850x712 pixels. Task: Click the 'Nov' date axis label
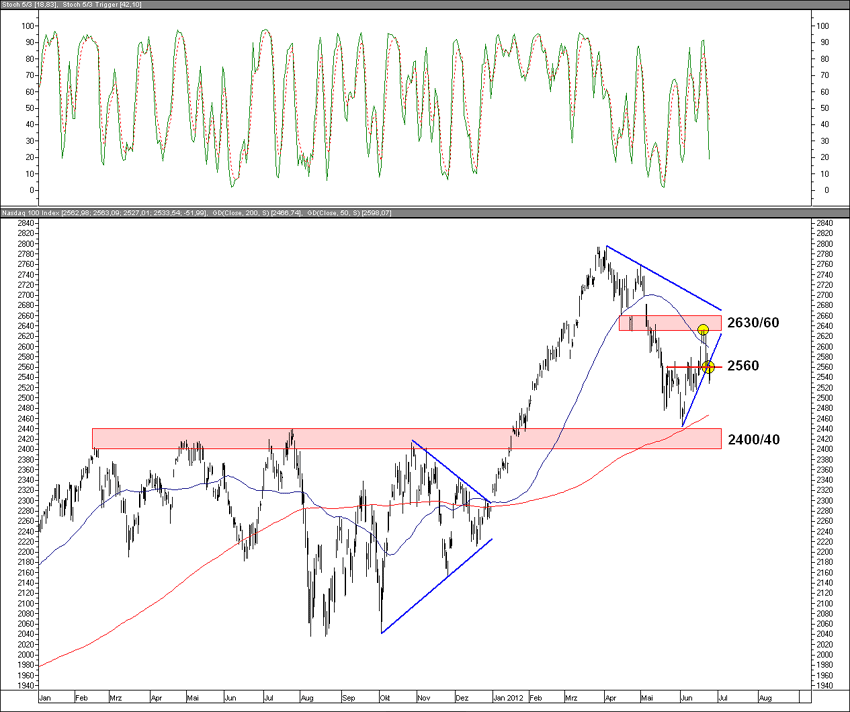(423, 698)
